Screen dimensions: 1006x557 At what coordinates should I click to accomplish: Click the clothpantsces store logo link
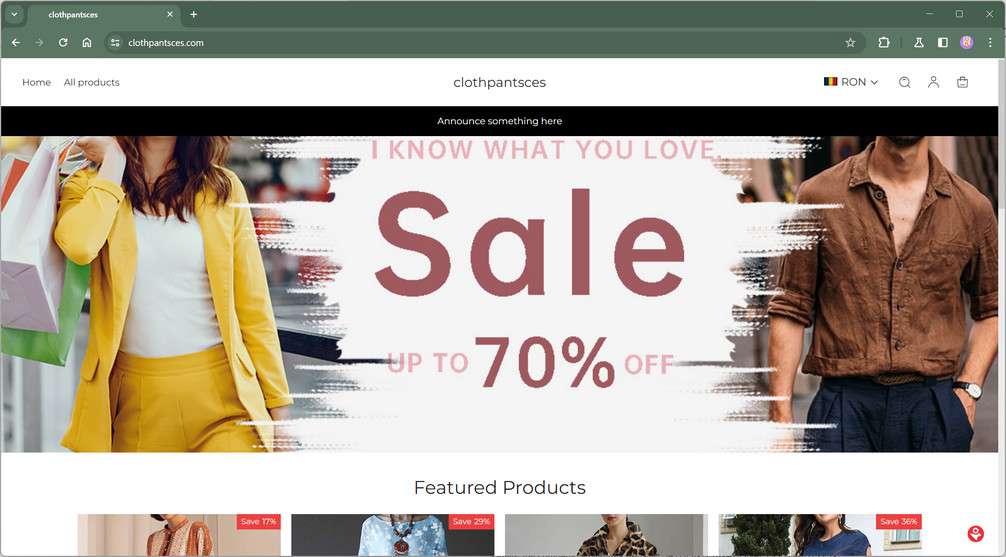[x=499, y=82]
